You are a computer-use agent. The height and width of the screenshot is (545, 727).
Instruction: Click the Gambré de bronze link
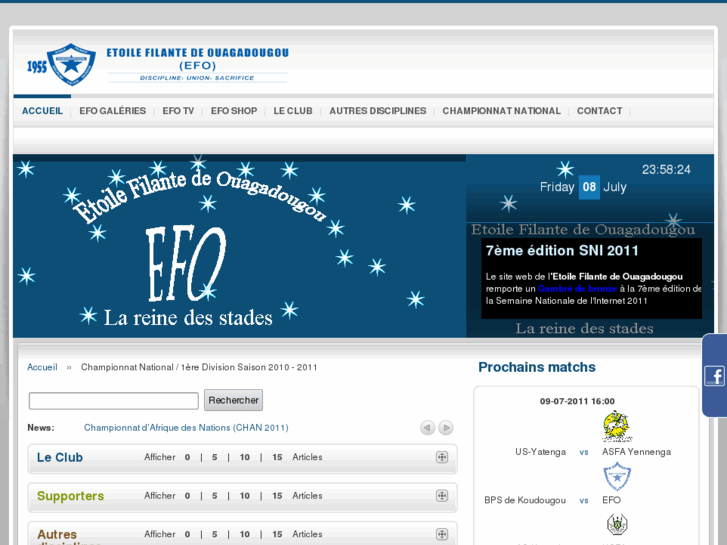577,289
